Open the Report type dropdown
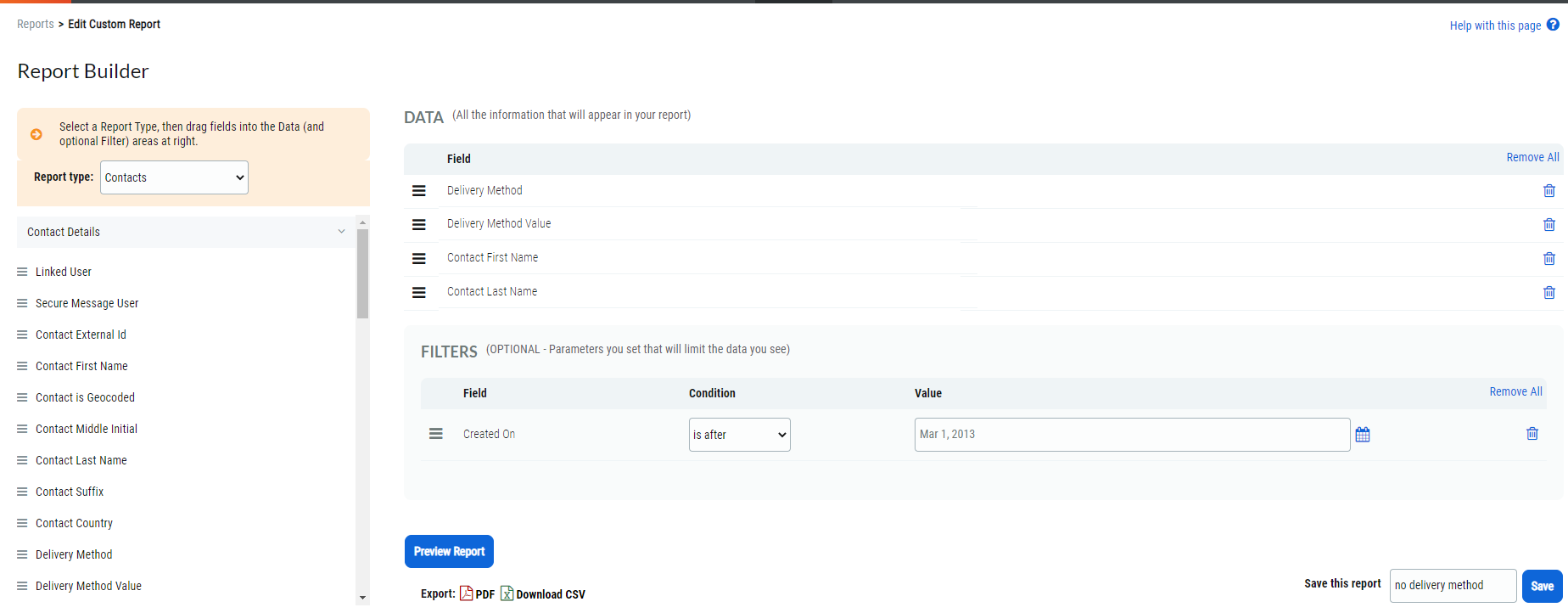The image size is (1568, 613). point(174,177)
